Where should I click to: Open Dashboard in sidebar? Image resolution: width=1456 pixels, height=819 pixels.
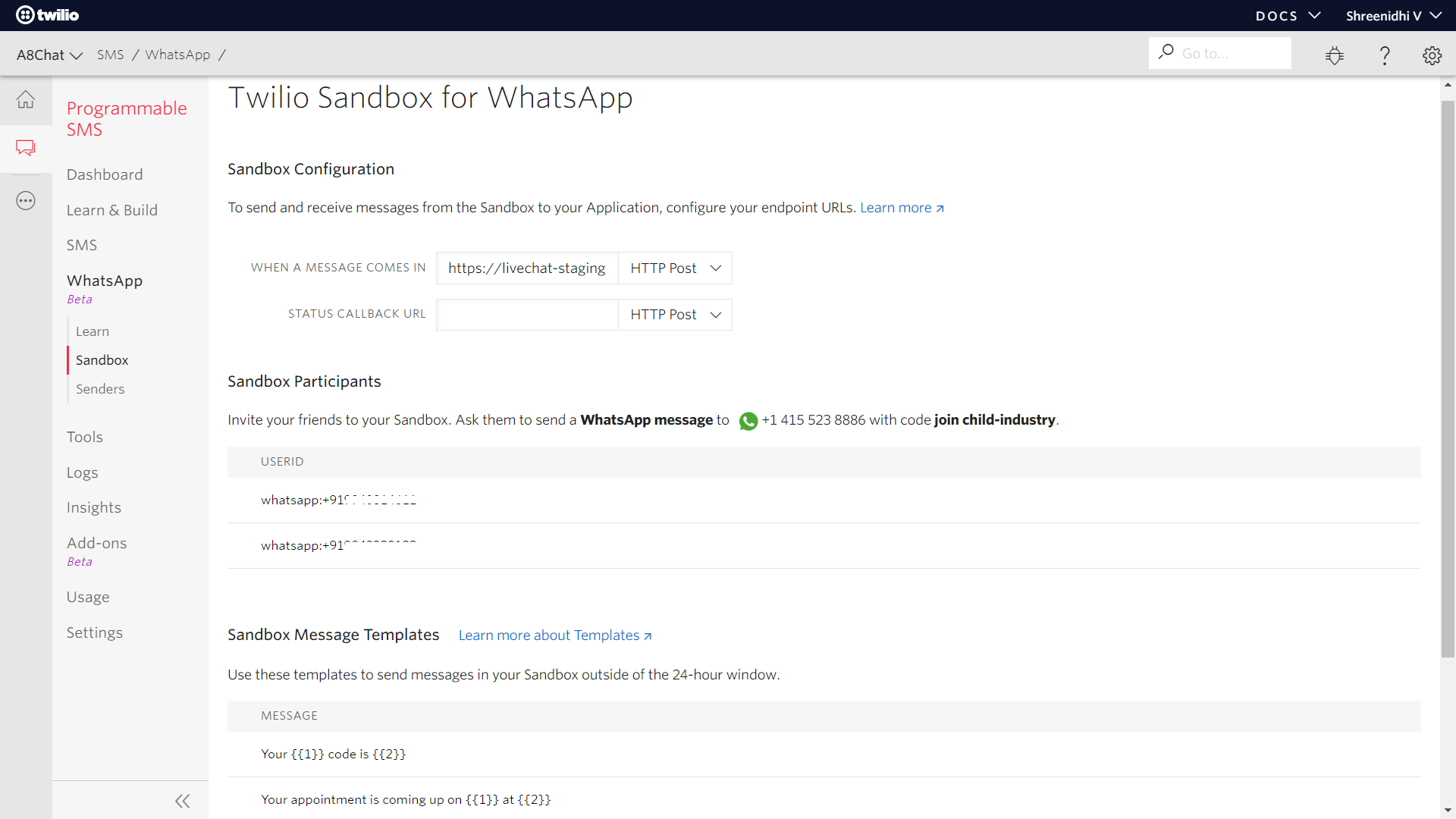[x=105, y=174]
